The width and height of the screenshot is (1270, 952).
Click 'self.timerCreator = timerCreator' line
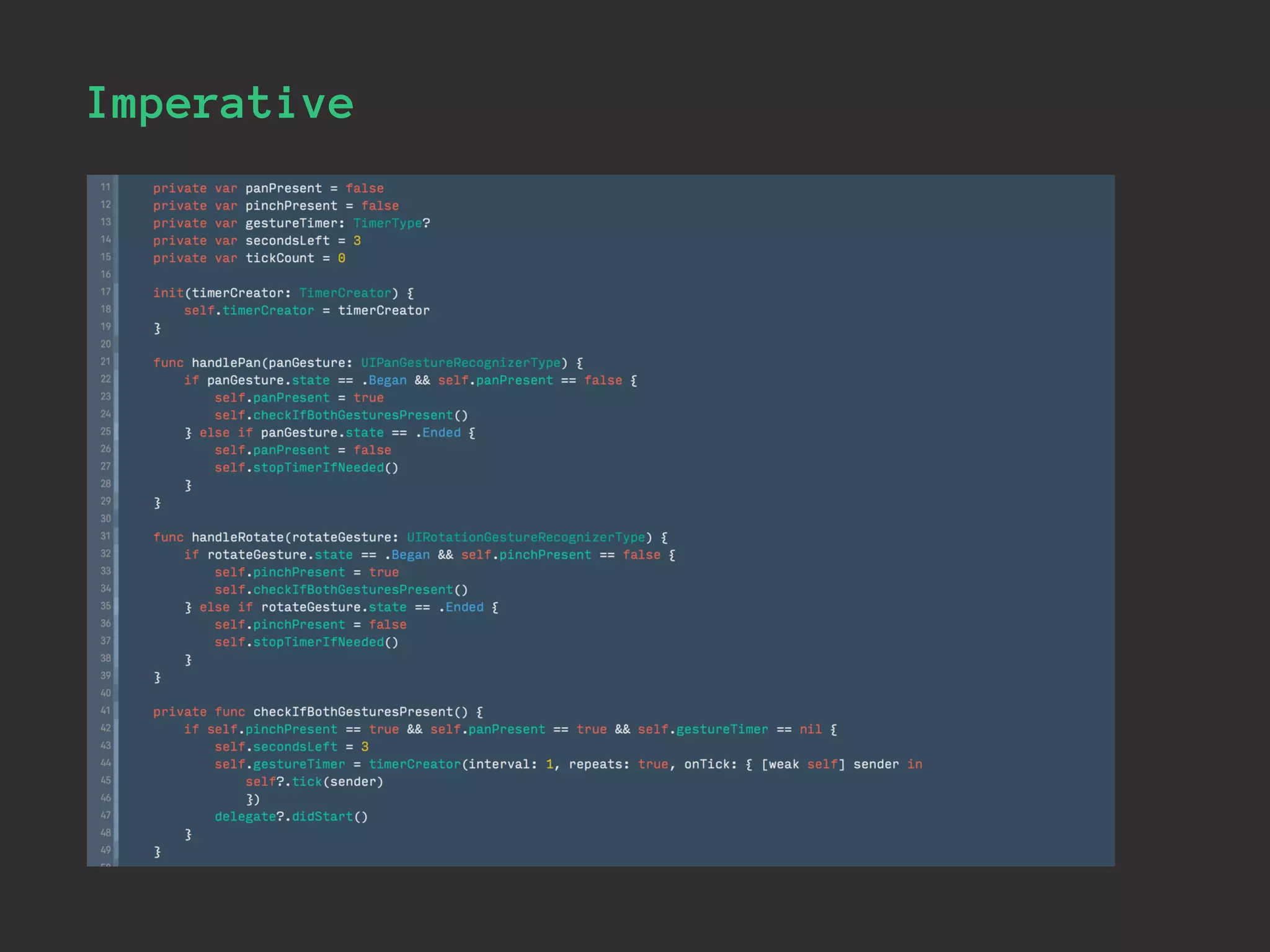[307, 311]
